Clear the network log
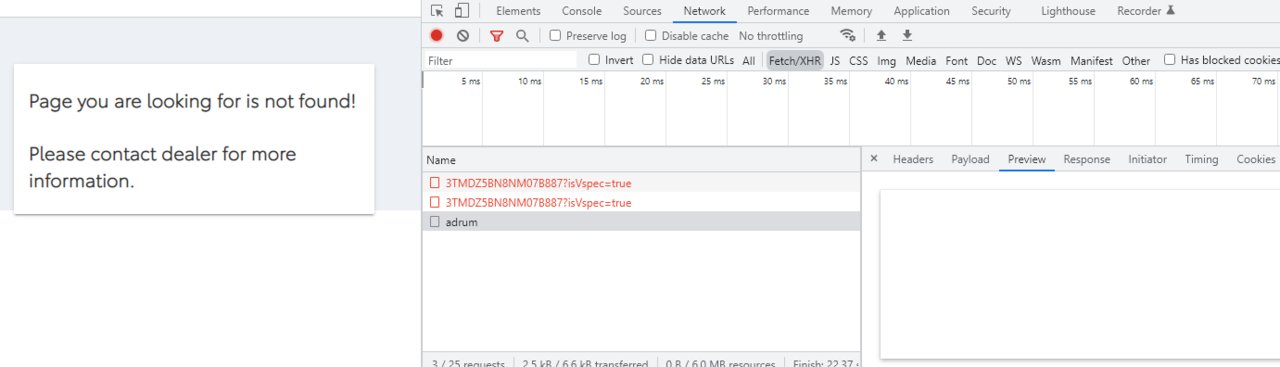Image resolution: width=1280 pixels, height=367 pixels. [x=463, y=35]
